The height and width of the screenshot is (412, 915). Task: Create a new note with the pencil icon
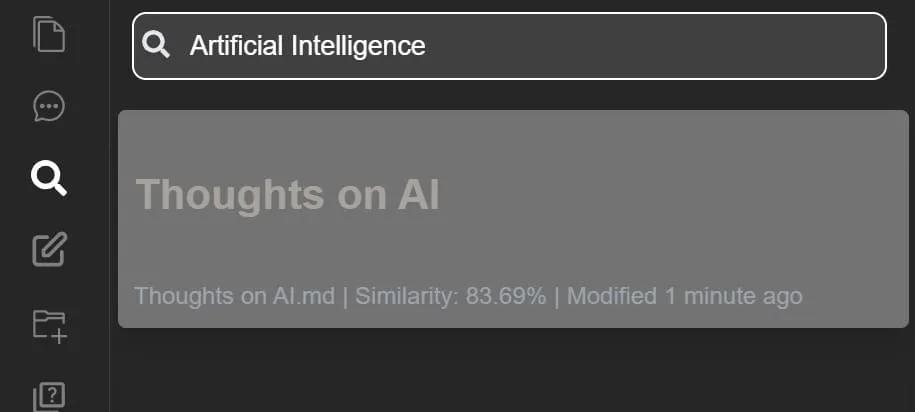(49, 250)
